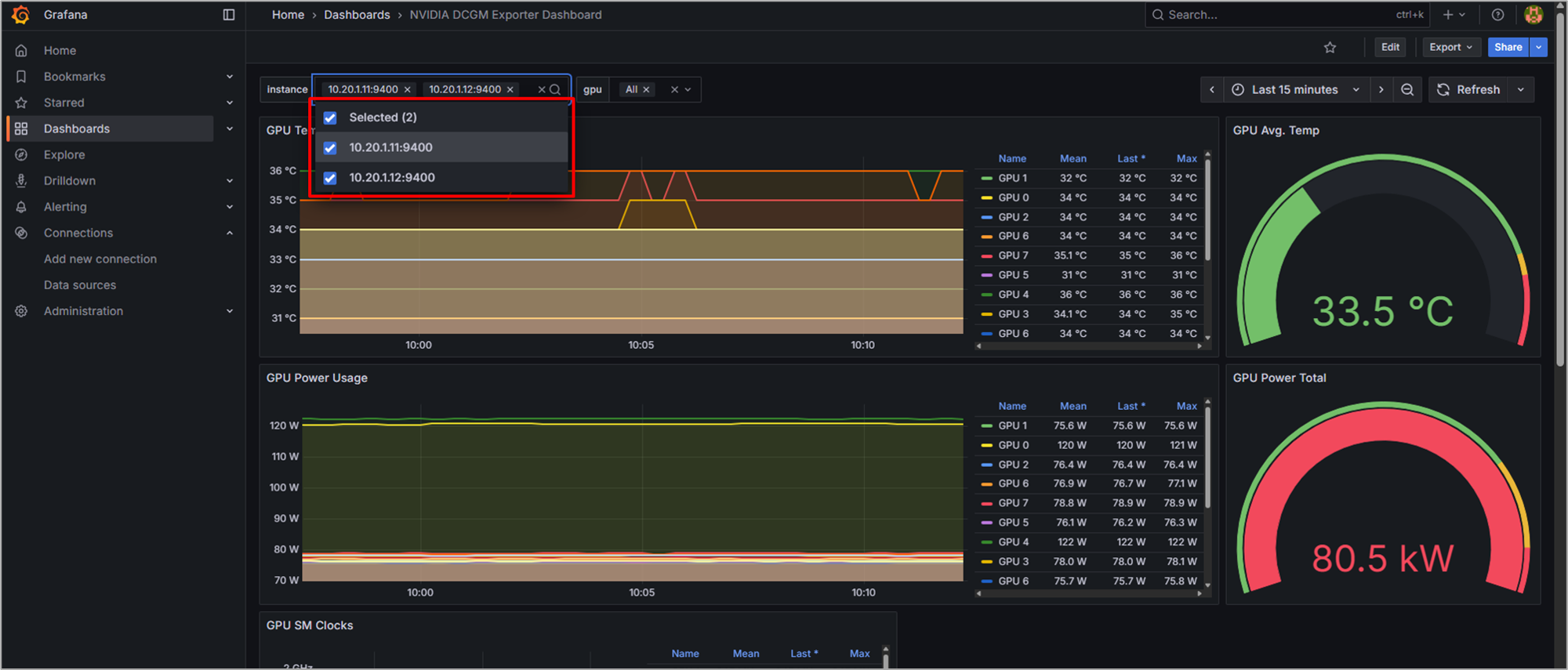Open the Last 15 minutes time picker

(1295, 90)
